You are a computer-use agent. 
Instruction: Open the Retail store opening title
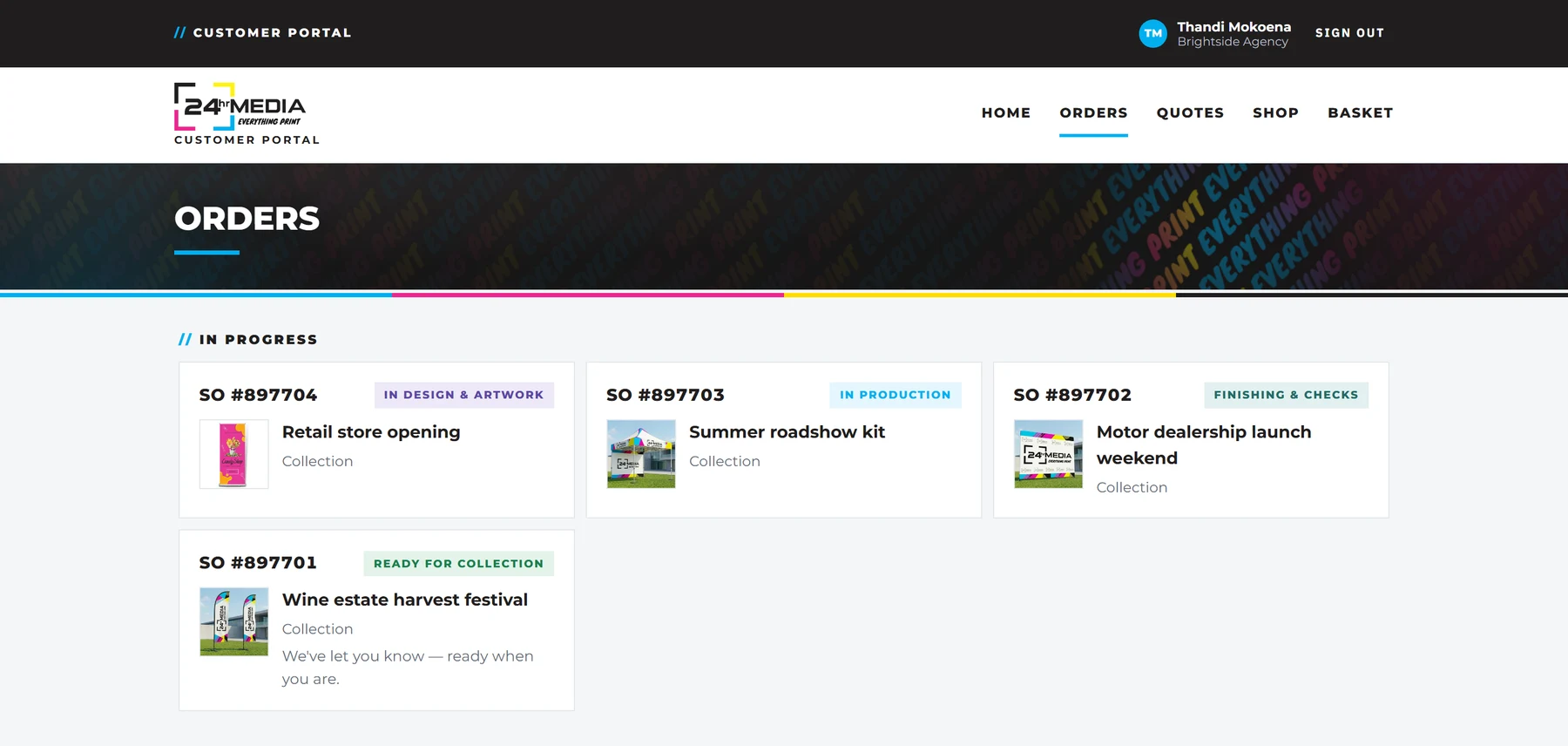(371, 432)
